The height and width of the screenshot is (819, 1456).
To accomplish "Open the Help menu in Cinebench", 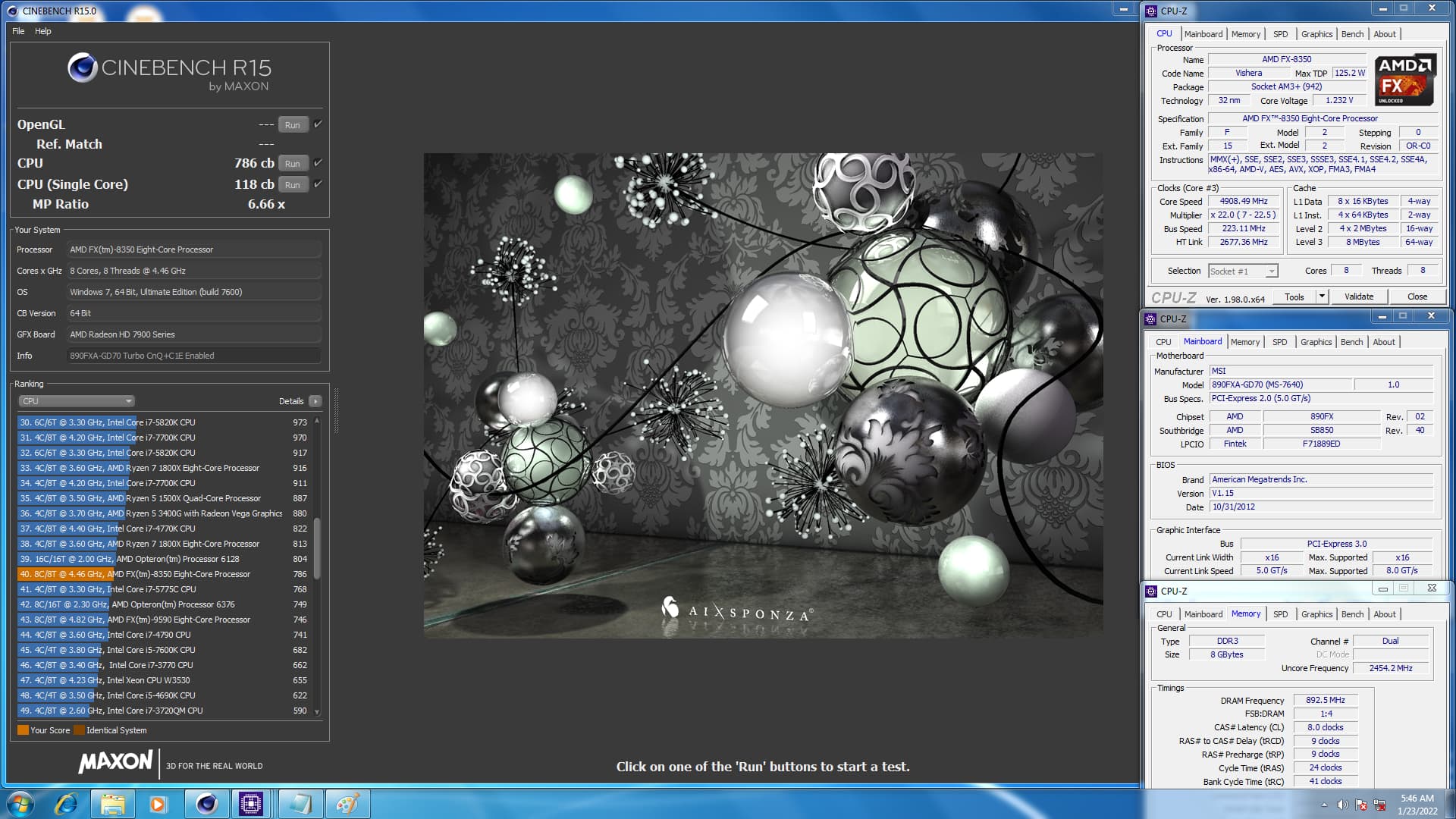I will (x=43, y=31).
